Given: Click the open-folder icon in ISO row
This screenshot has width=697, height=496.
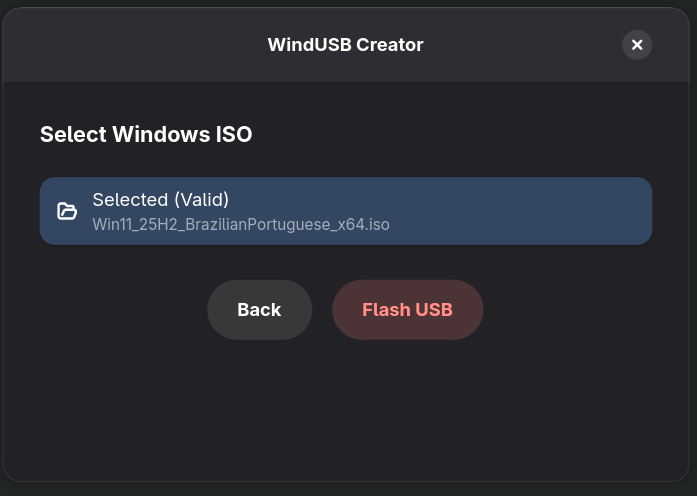Looking at the screenshot, I should (67, 211).
